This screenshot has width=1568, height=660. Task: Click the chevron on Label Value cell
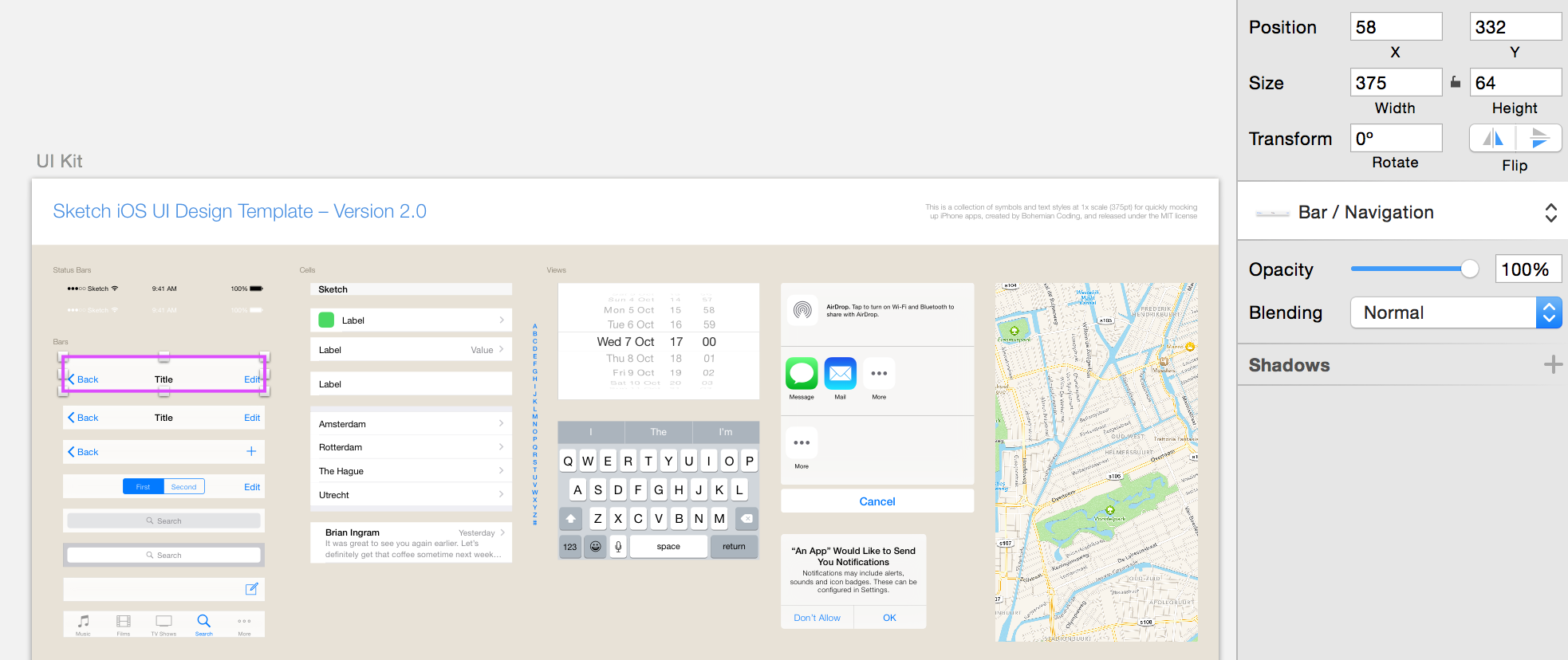pyautogui.click(x=501, y=349)
